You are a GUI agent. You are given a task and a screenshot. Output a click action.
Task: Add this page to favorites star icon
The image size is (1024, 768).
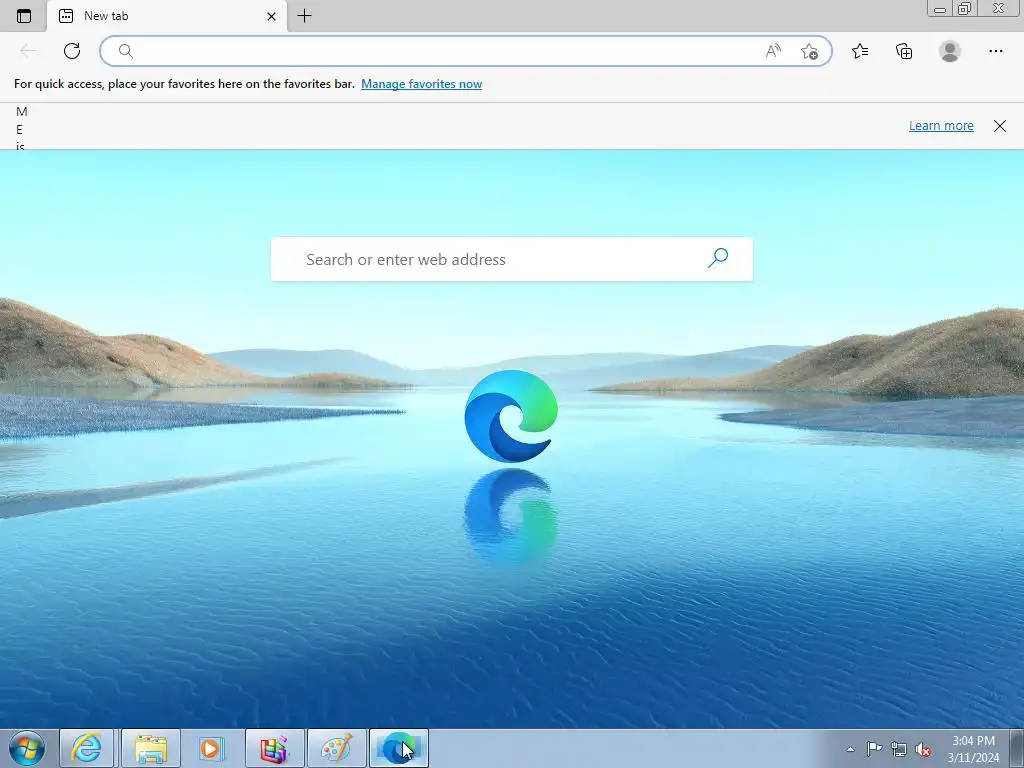(809, 52)
